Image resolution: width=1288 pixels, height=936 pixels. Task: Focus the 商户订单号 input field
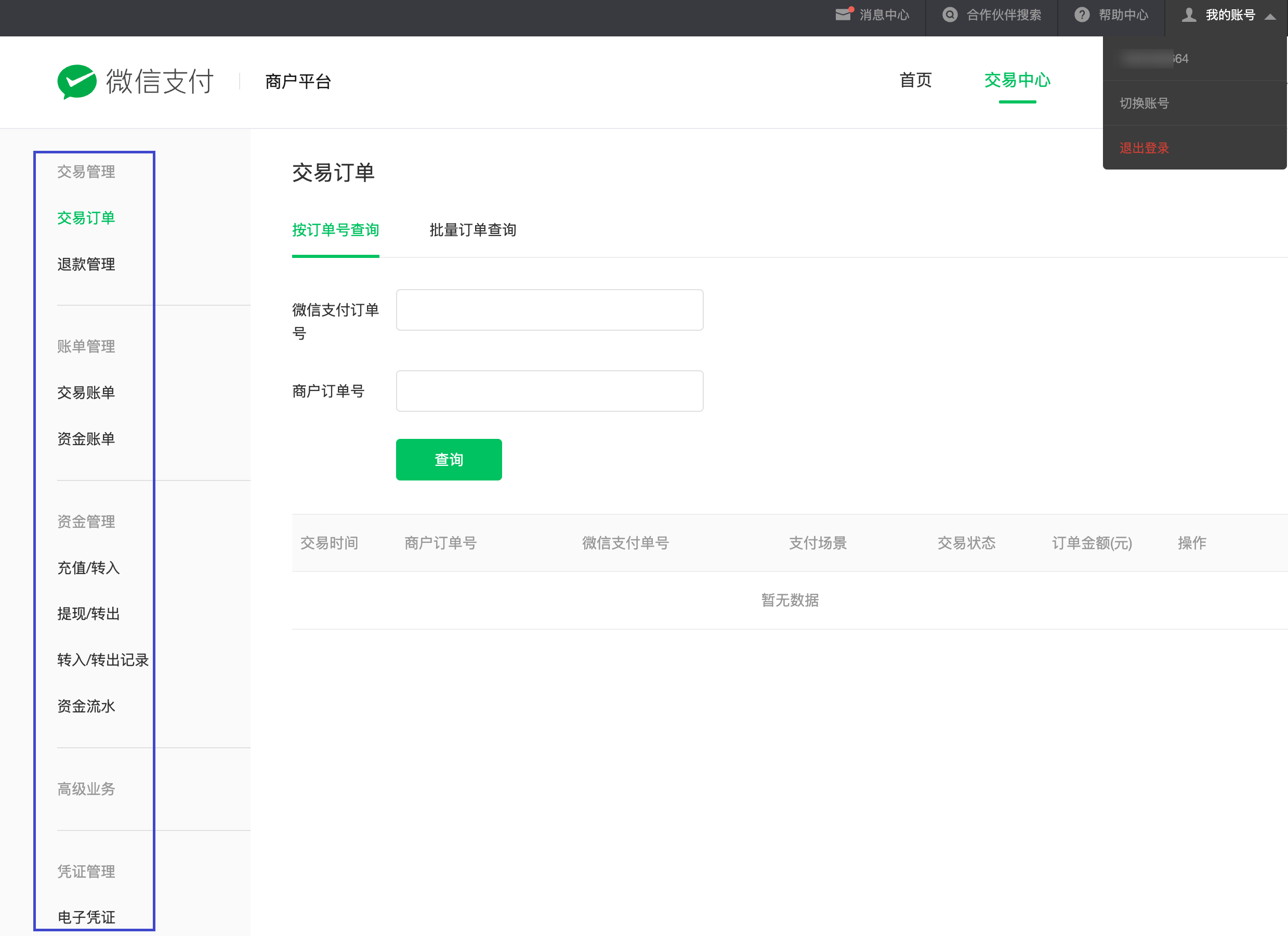click(549, 392)
